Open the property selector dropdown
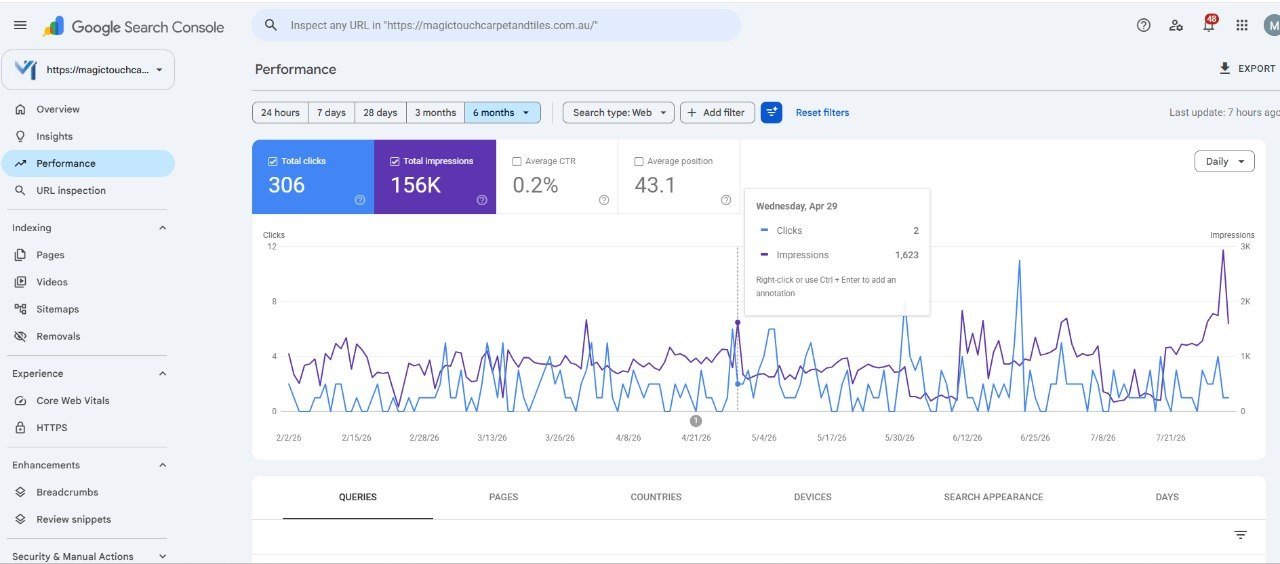The width and height of the screenshot is (1280, 564). point(88,70)
